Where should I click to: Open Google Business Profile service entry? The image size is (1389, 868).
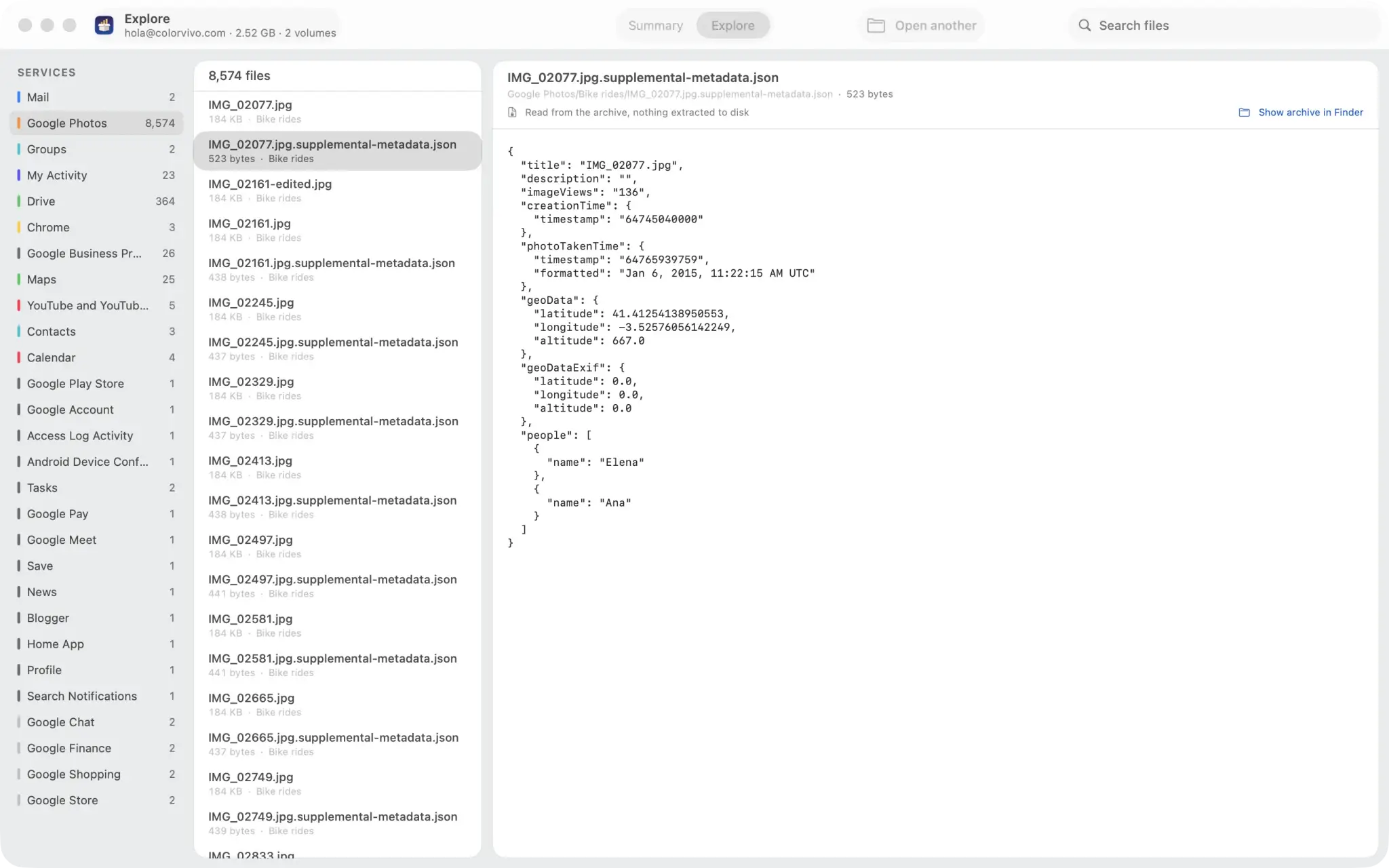(x=96, y=253)
